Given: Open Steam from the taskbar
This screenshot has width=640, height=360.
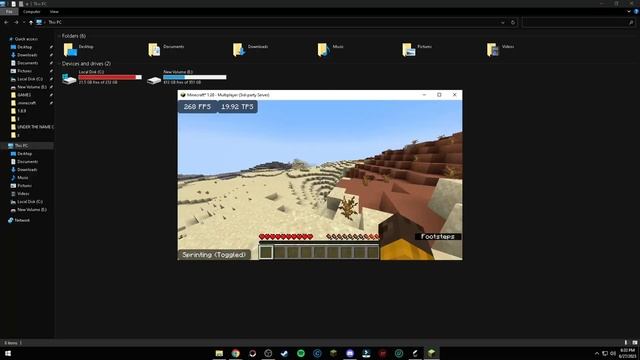Looking at the screenshot, I should coord(284,353).
